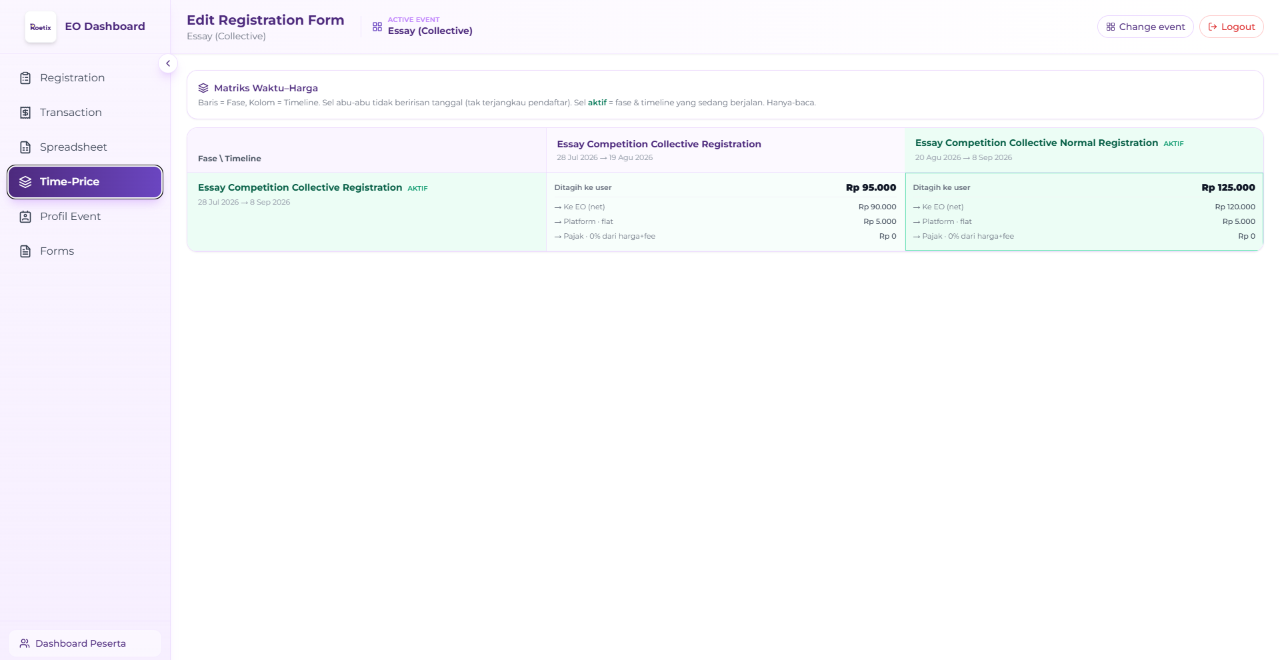The width and height of the screenshot is (1279, 660).
Task: Click the EO Dashboard title
Action: point(105,27)
